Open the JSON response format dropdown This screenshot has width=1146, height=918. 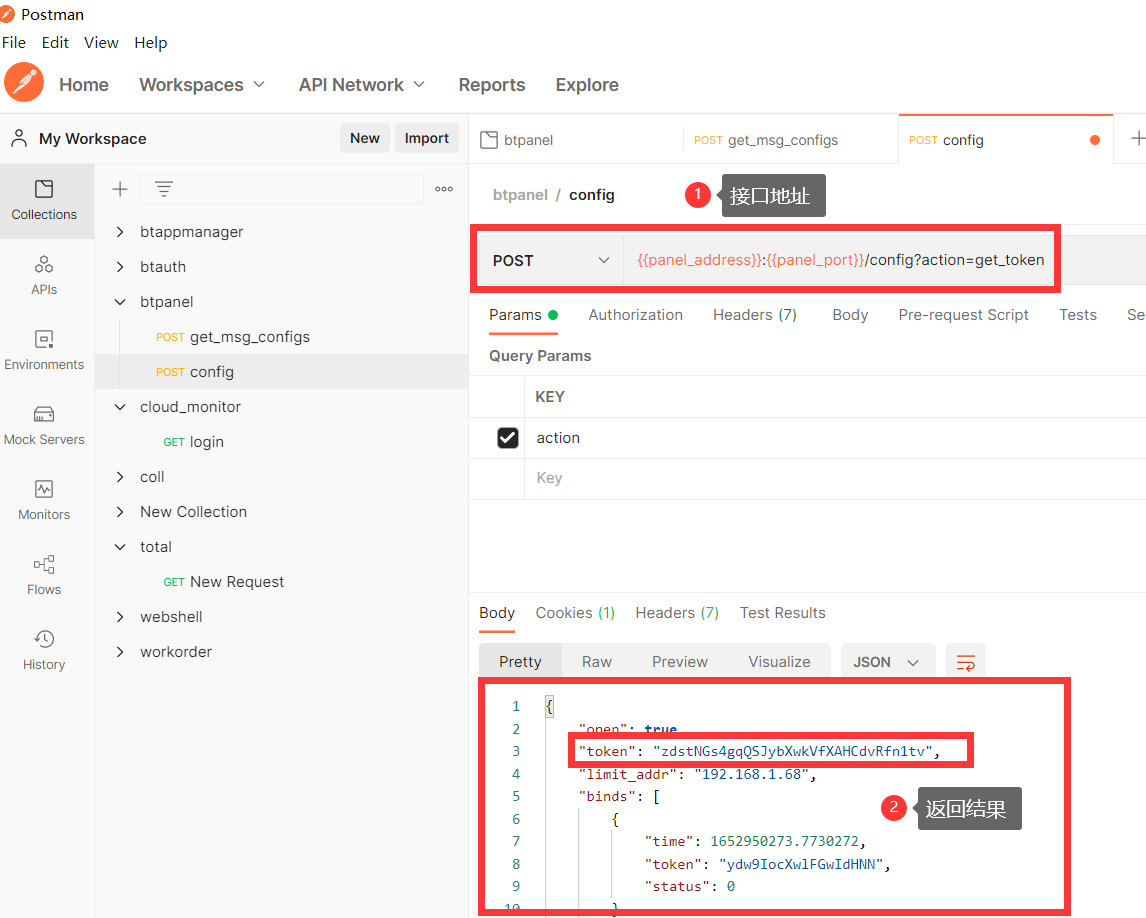[887, 662]
